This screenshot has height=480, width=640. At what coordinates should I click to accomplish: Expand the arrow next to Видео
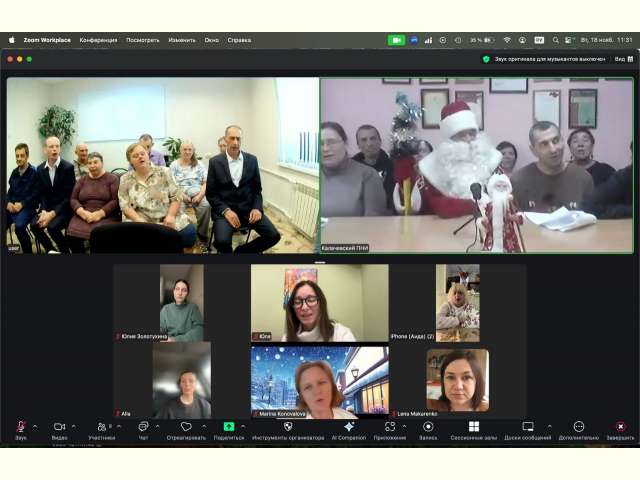(74, 426)
